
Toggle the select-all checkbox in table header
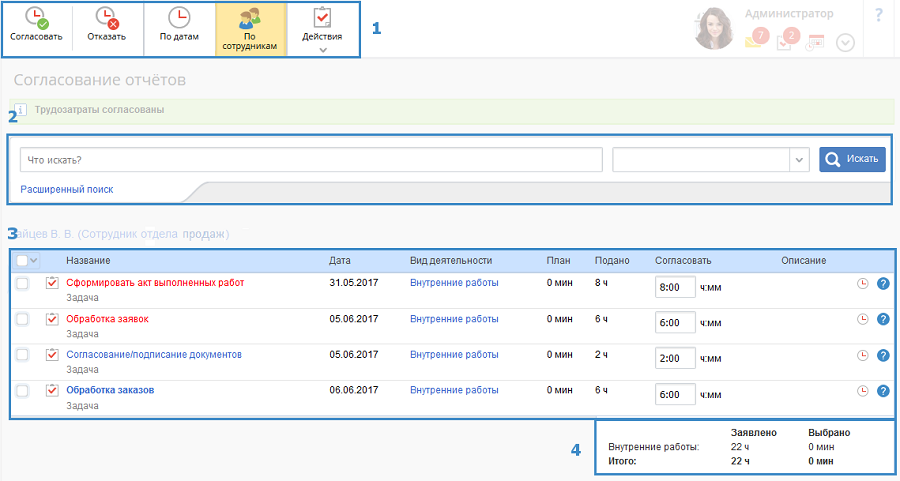tap(23, 261)
